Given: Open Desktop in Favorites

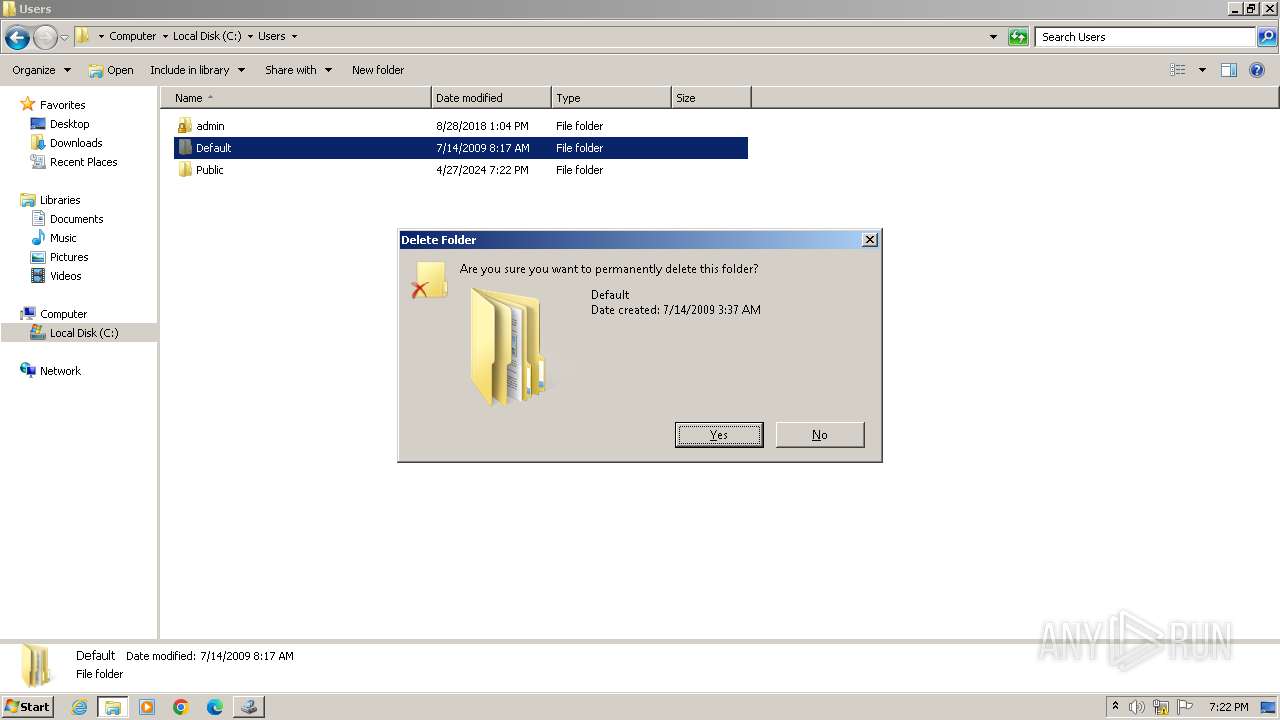Looking at the screenshot, I should tap(69, 124).
